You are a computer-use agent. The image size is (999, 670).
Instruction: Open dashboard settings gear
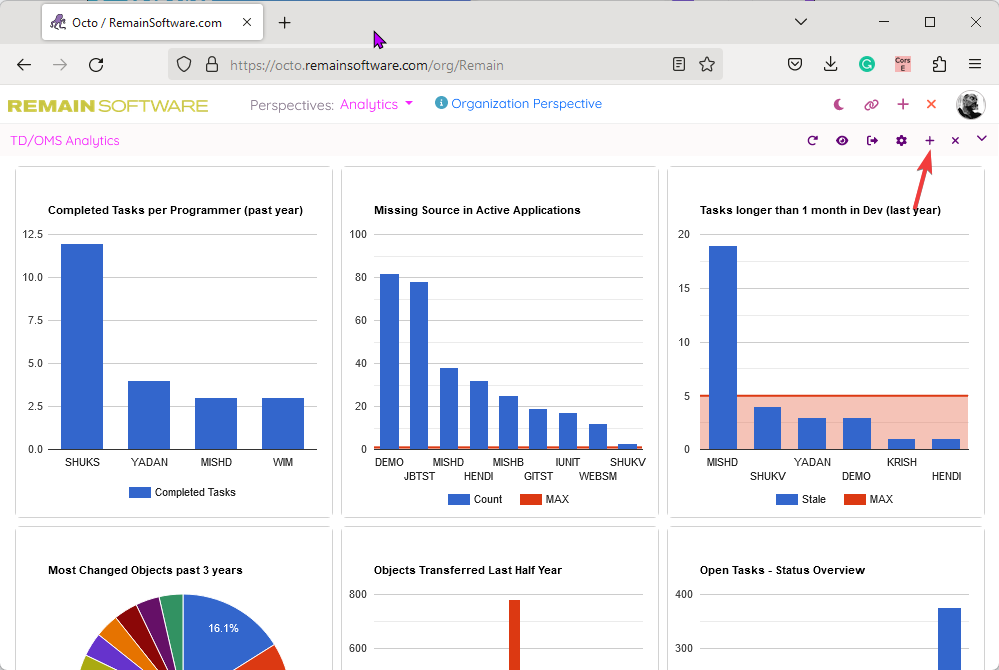(901, 141)
